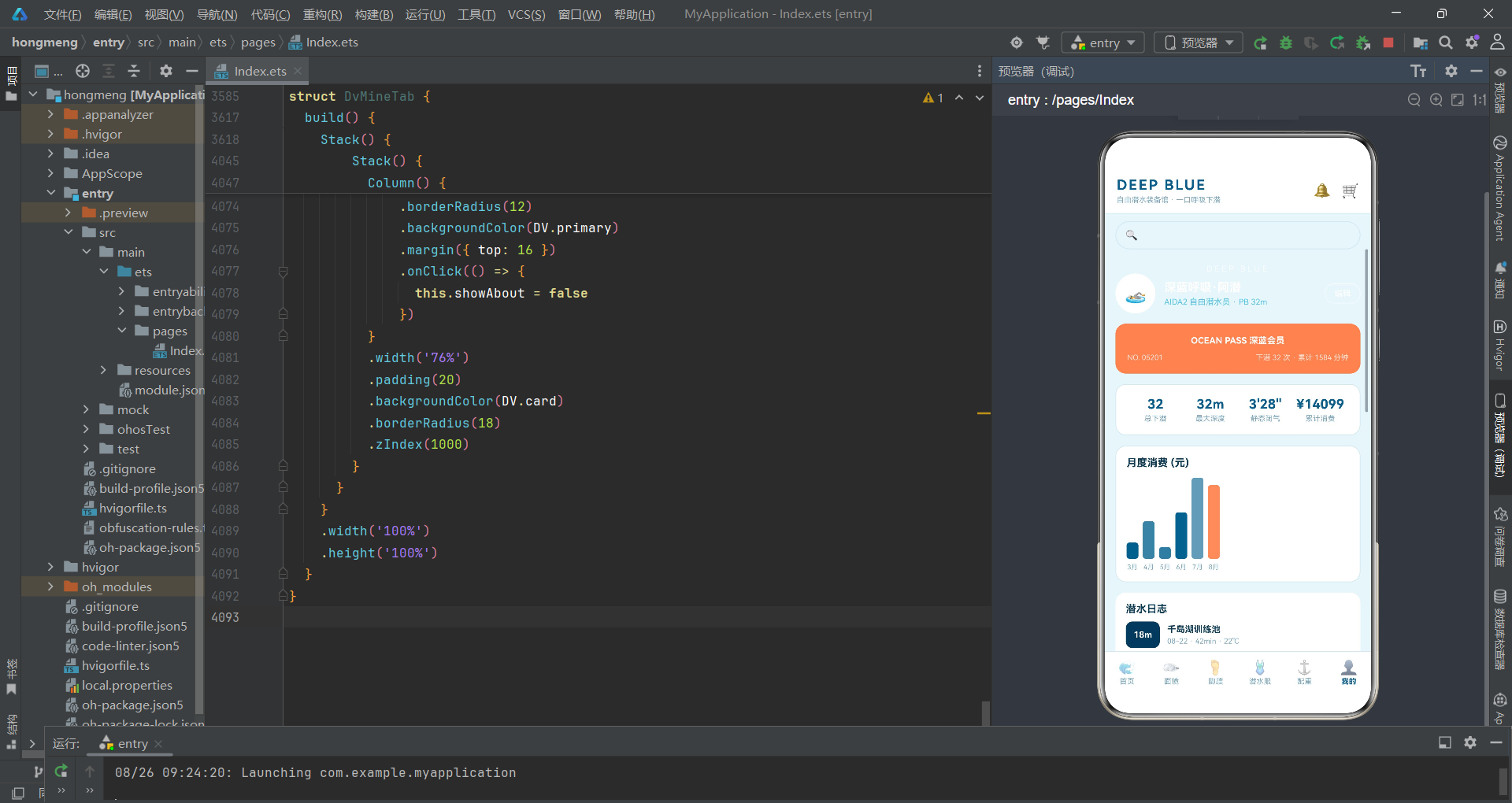The width and height of the screenshot is (1512, 803).
Task: Collapse the entry module folder
Action: [x=50, y=193]
